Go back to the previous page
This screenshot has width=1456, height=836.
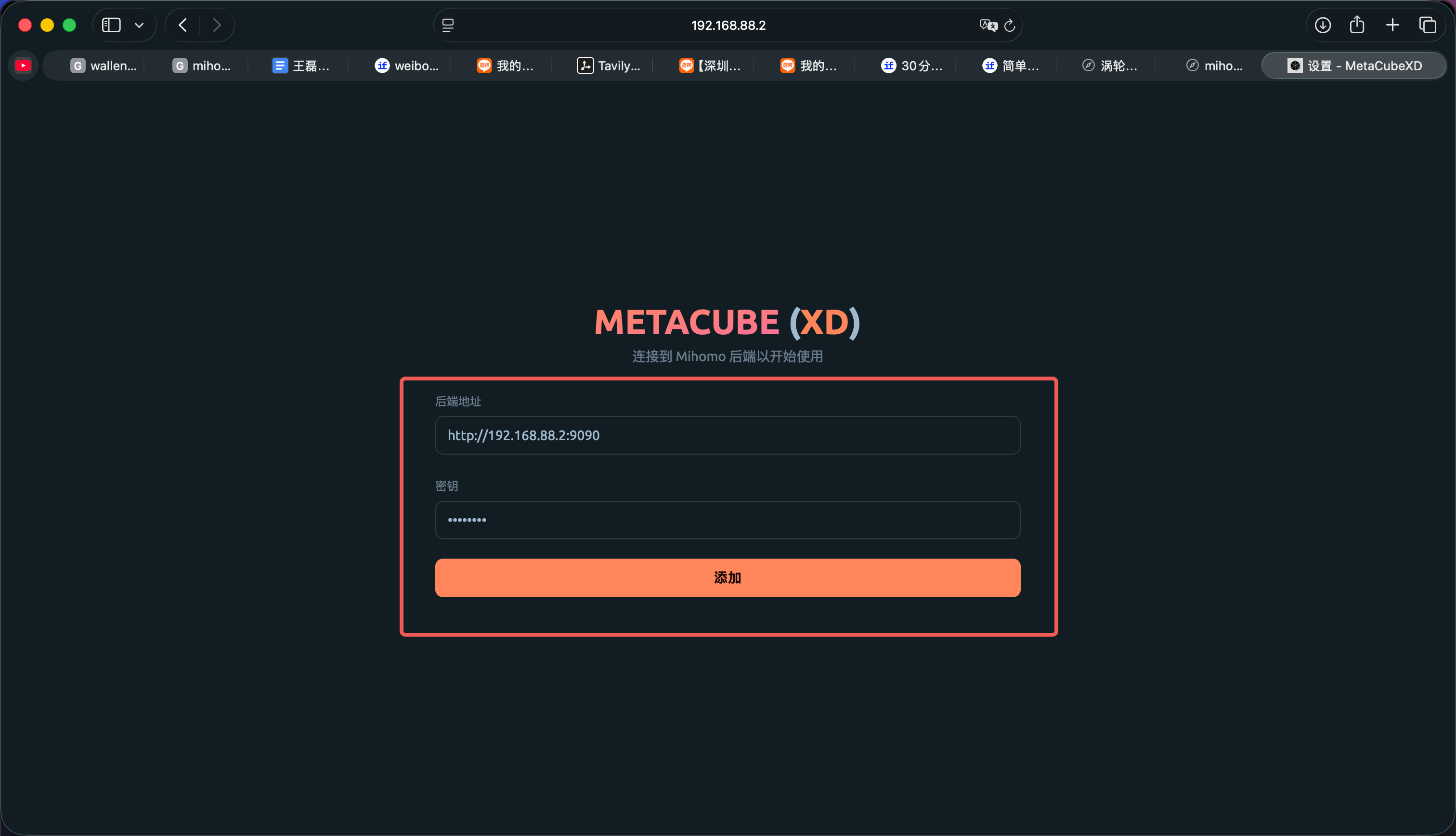pyautogui.click(x=183, y=25)
